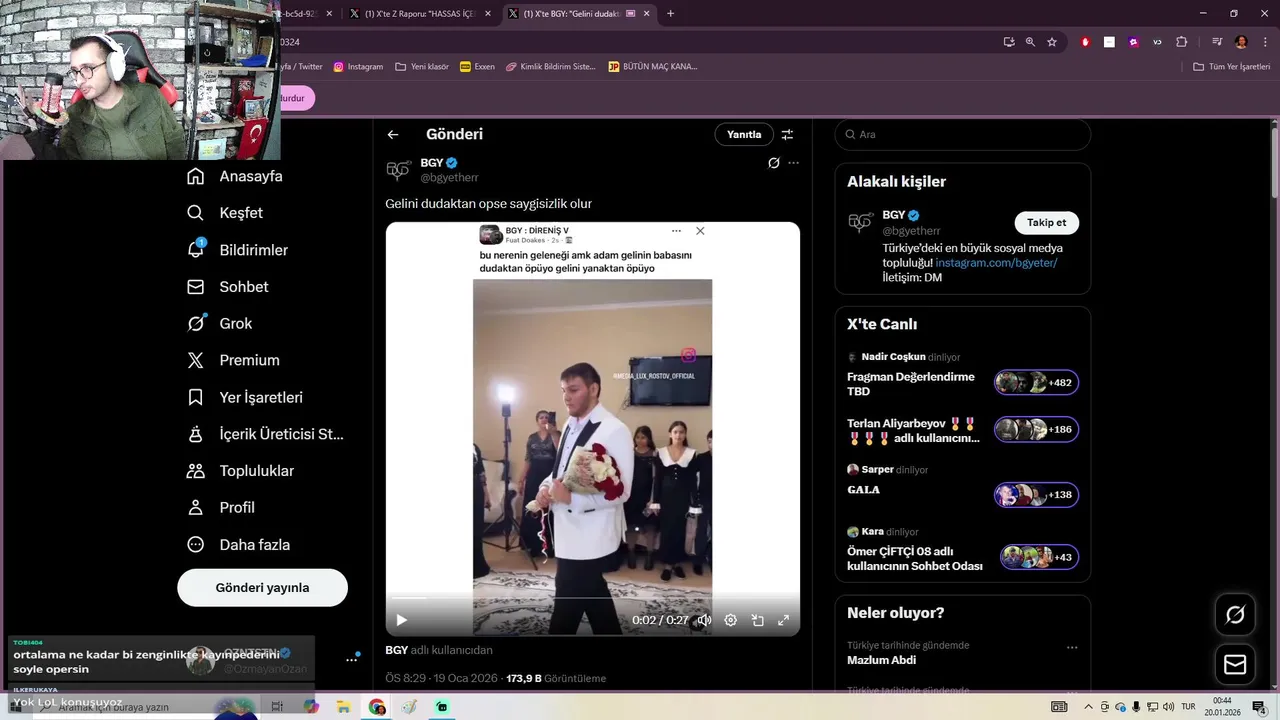Play the video
1280x720 pixels.
(x=401, y=620)
